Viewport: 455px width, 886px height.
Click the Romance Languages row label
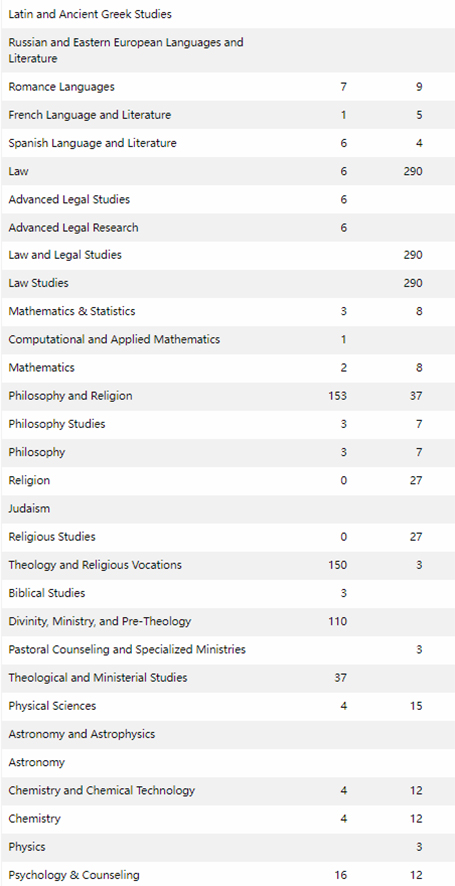pos(61,87)
